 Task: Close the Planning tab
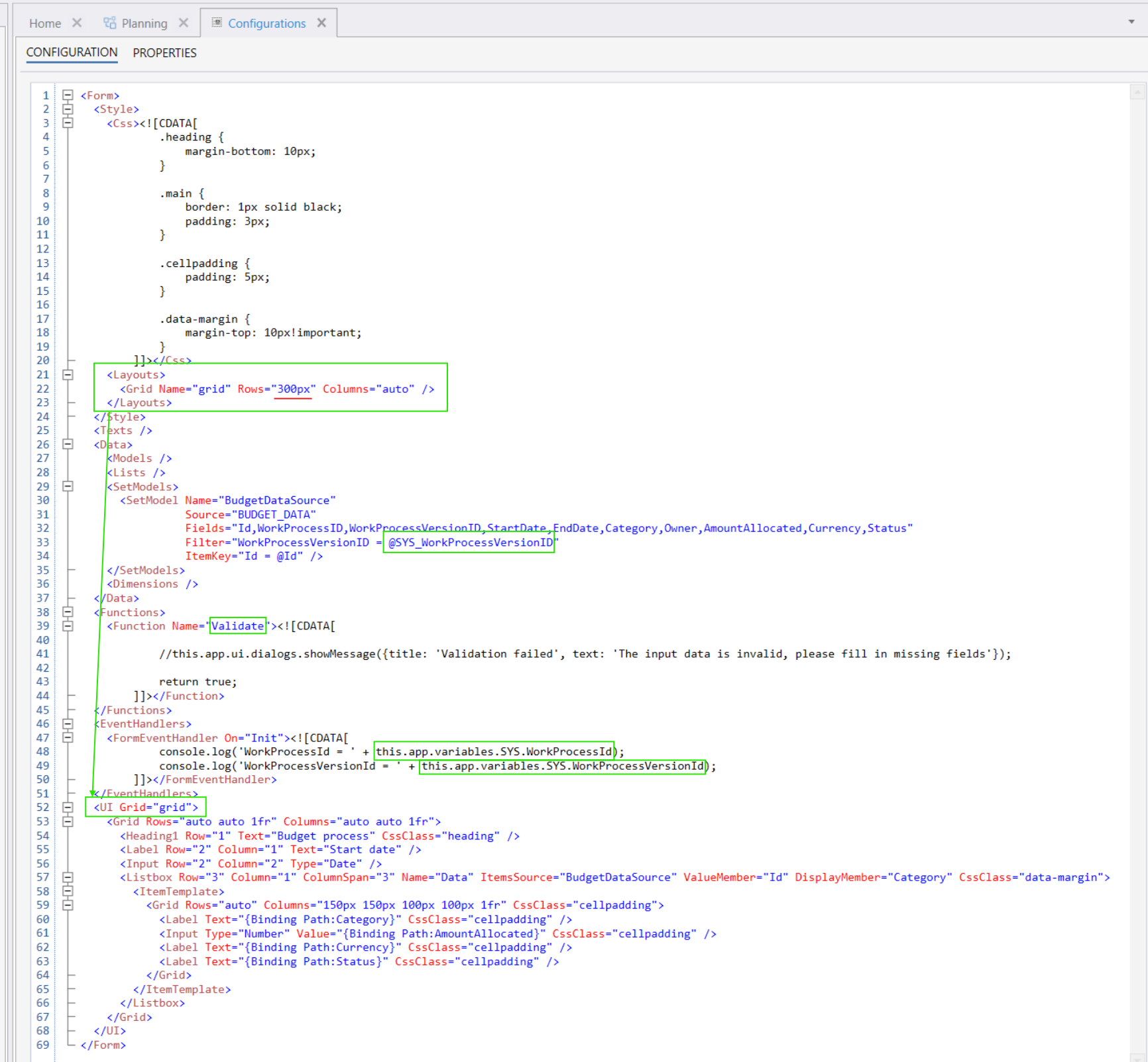tap(184, 23)
